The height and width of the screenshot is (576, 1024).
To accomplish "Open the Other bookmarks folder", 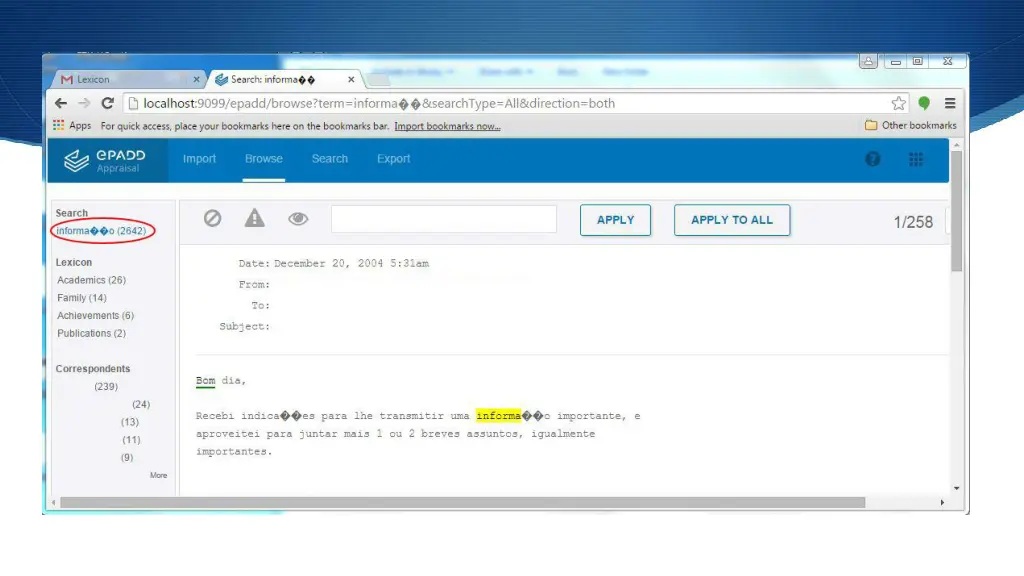I will [911, 126].
